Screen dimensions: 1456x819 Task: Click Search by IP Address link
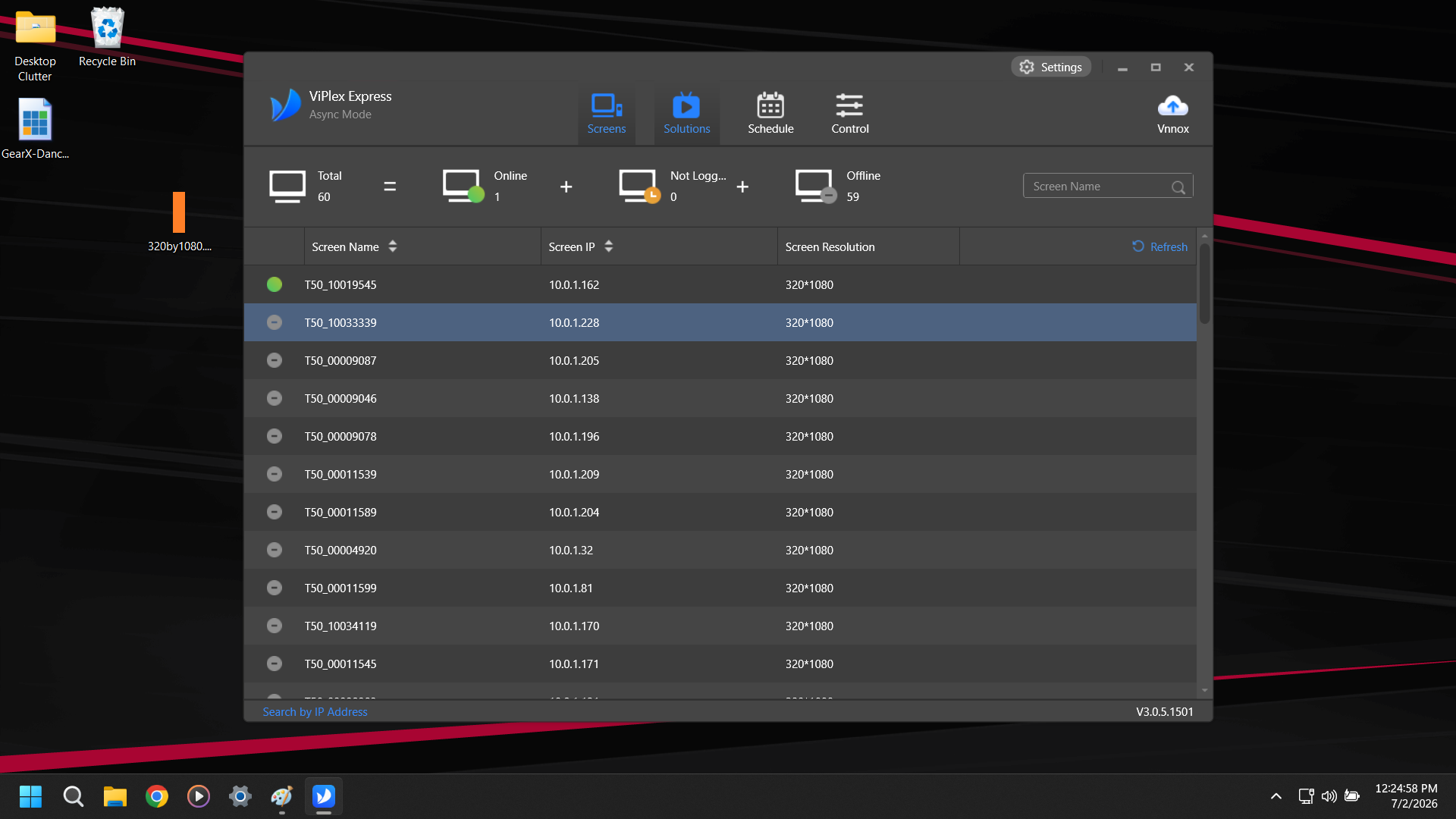[315, 711]
